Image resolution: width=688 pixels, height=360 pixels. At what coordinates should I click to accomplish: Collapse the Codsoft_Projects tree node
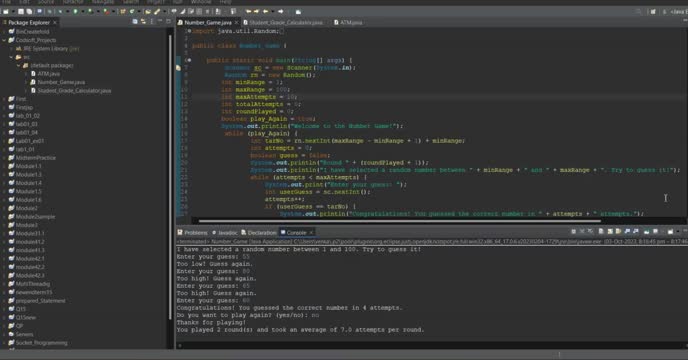click(x=4, y=40)
